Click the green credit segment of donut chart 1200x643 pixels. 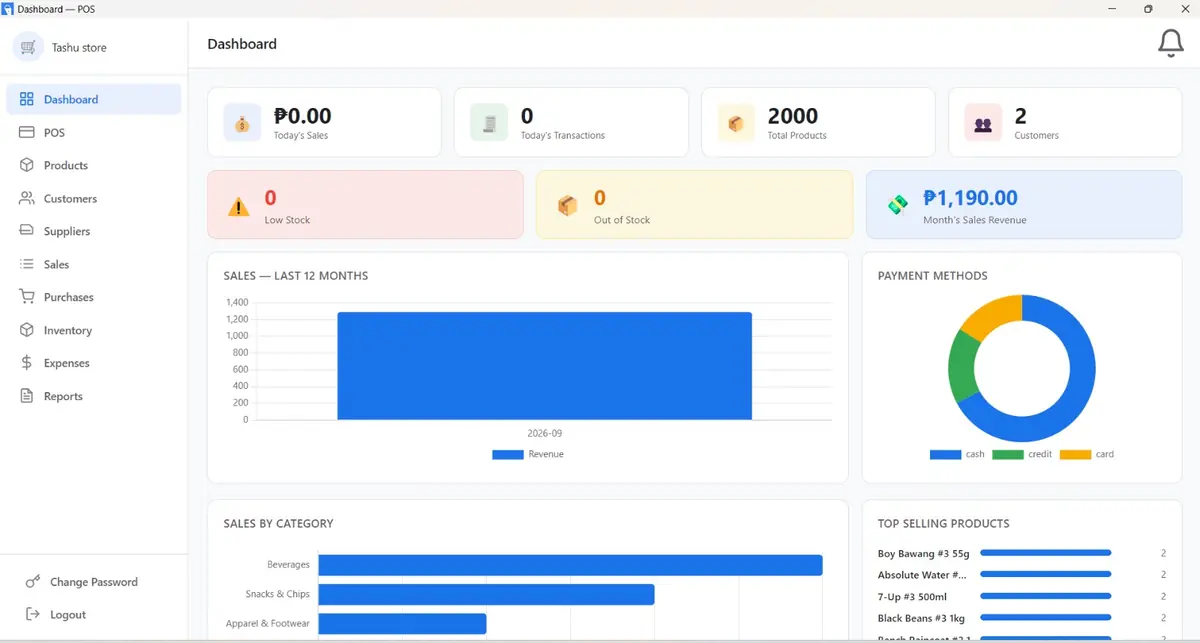(963, 365)
